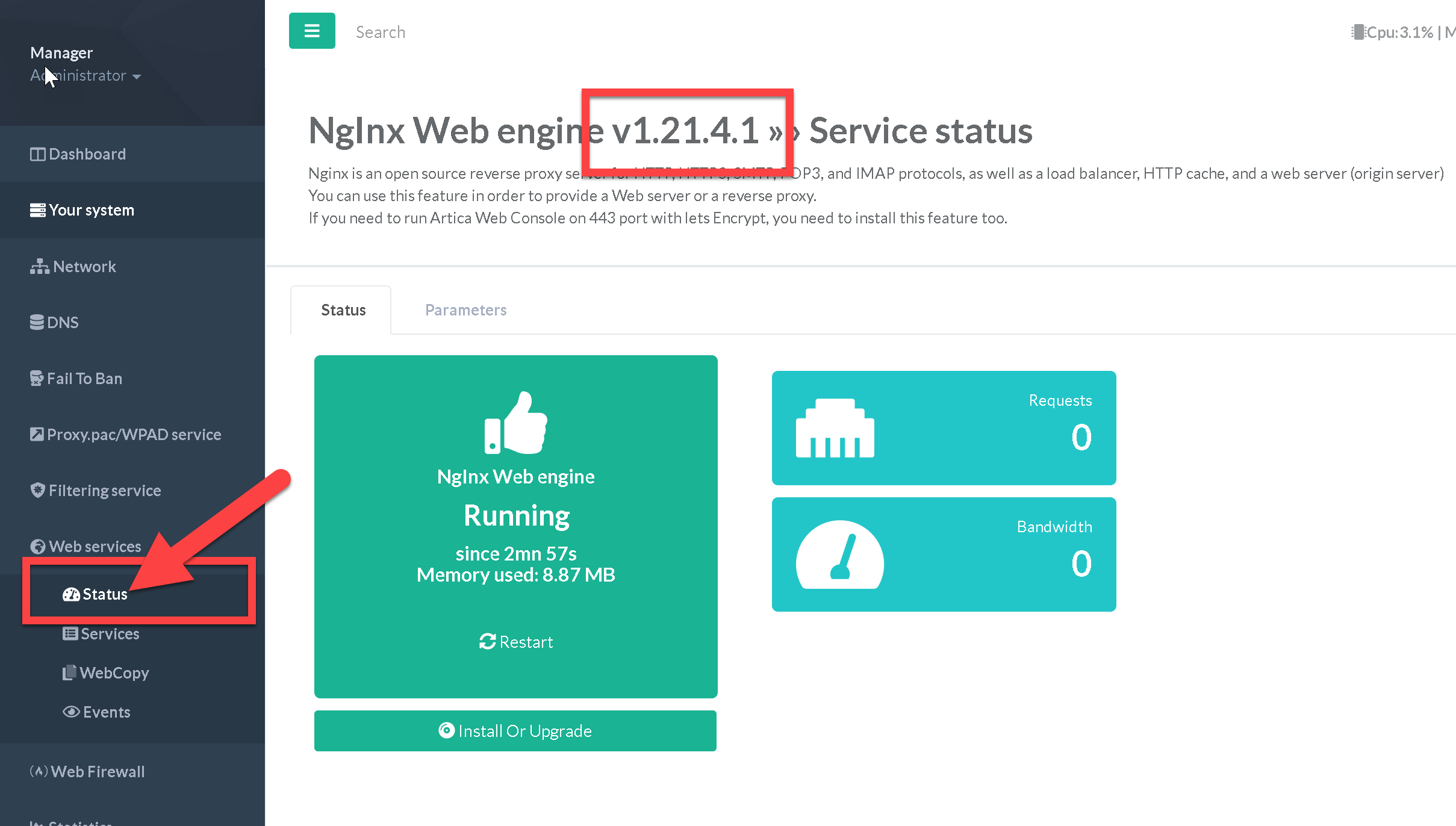
Task: Restart the NgInx Web engine
Action: (x=516, y=642)
